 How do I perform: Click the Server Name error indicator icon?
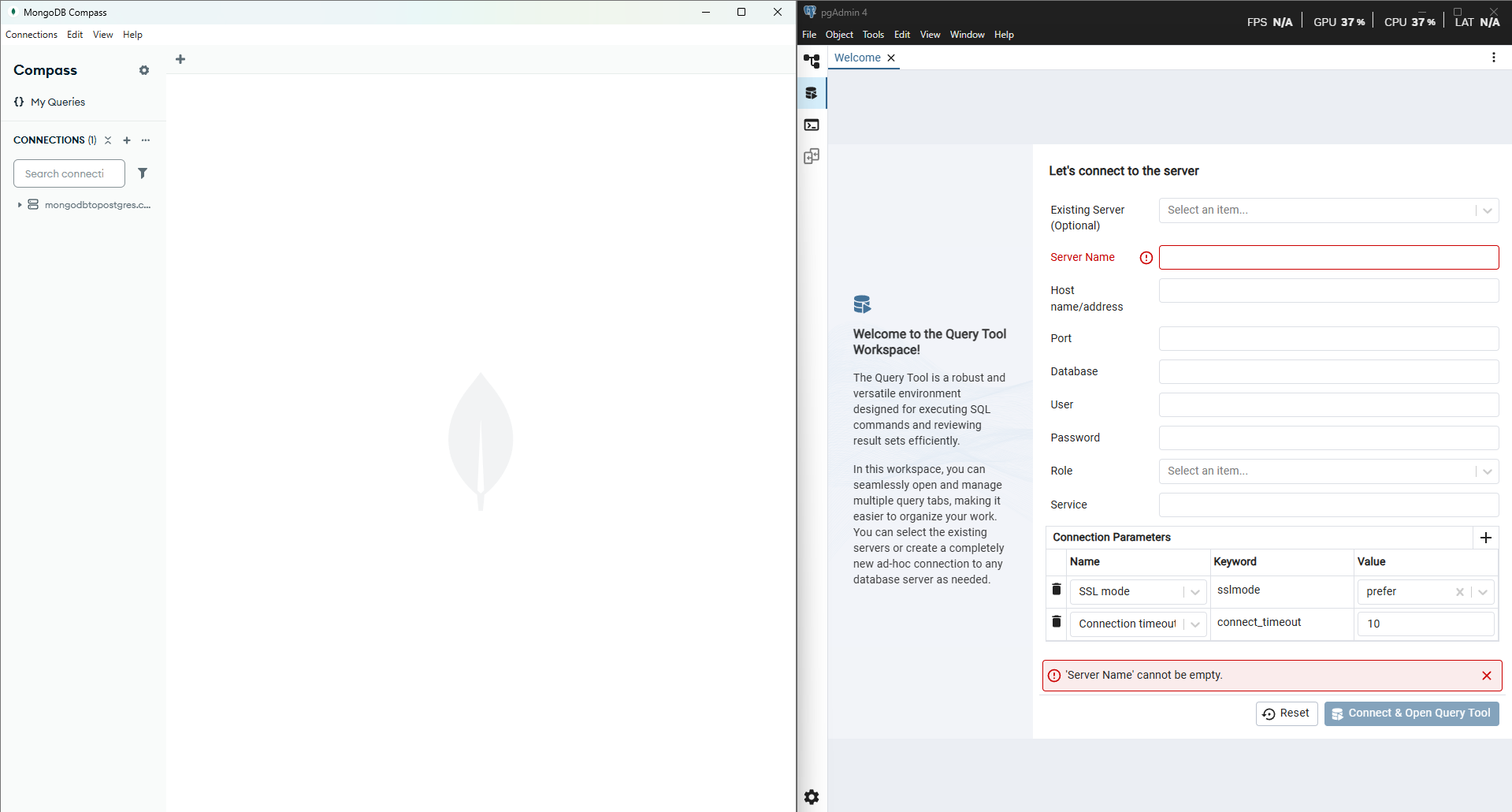(1146, 258)
